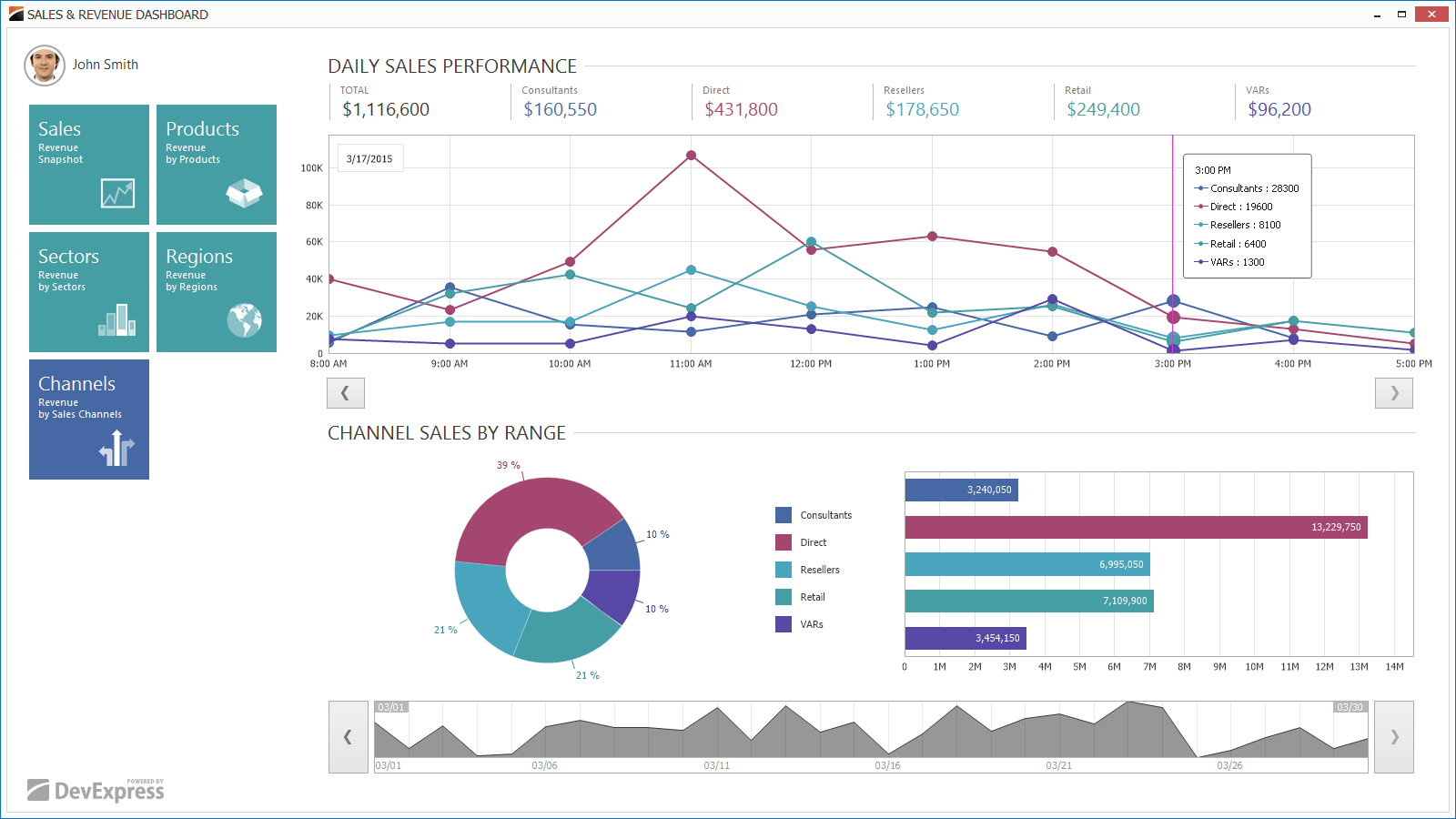Click the 03/26 date on range selector
The width and height of the screenshot is (1456, 819).
coord(1229,765)
